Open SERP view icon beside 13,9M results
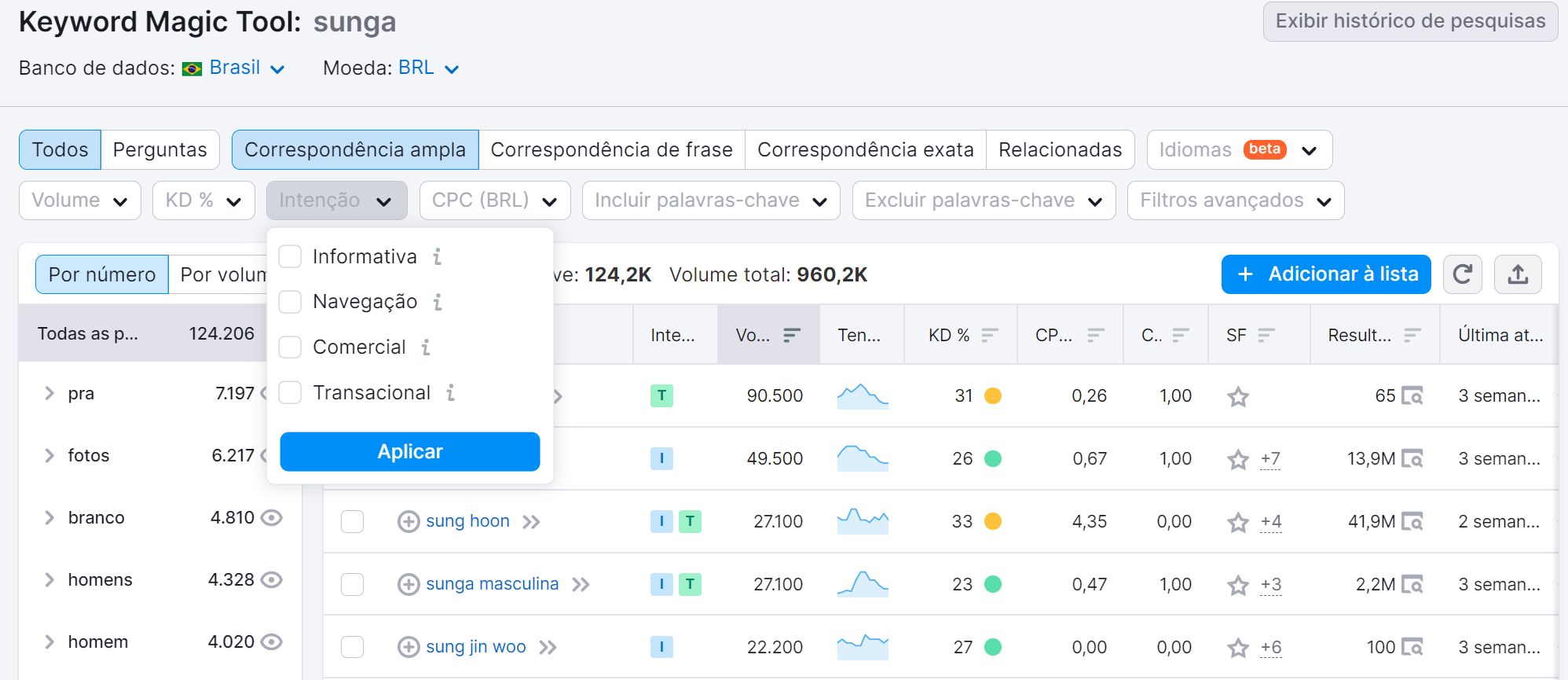Screen dimensions: 1568x680 click(1412, 458)
